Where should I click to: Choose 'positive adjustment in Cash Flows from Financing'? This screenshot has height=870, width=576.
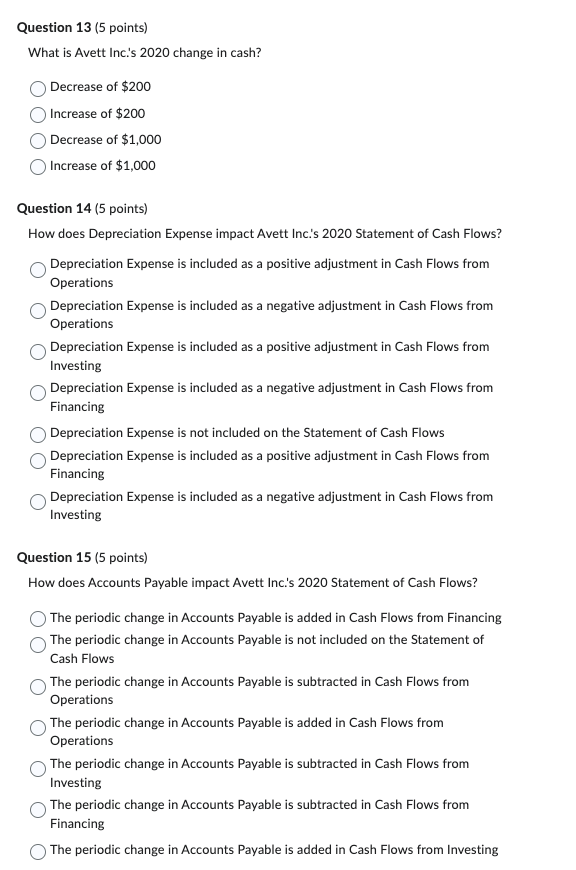coord(37,461)
